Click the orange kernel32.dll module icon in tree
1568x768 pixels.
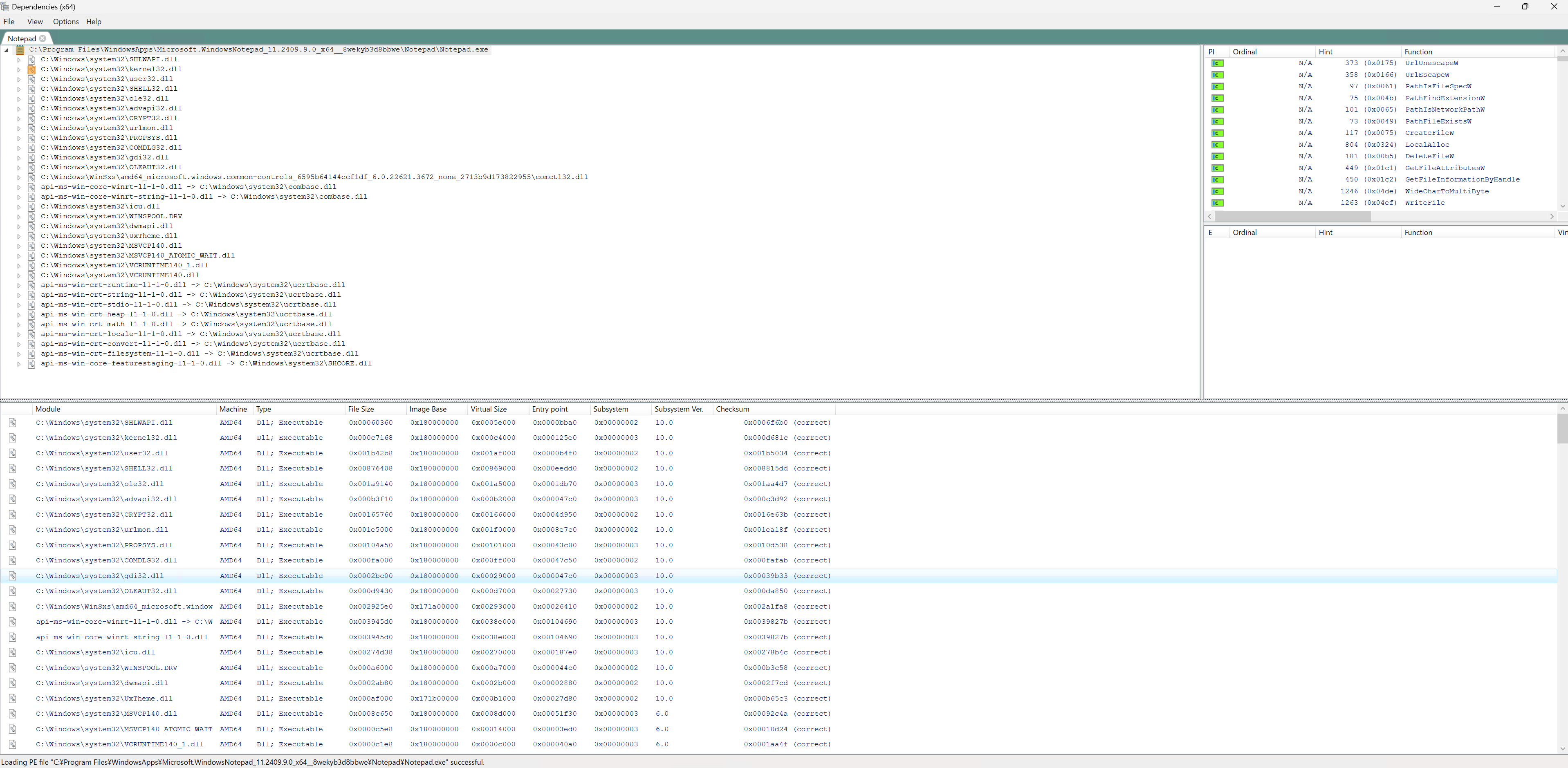31,69
